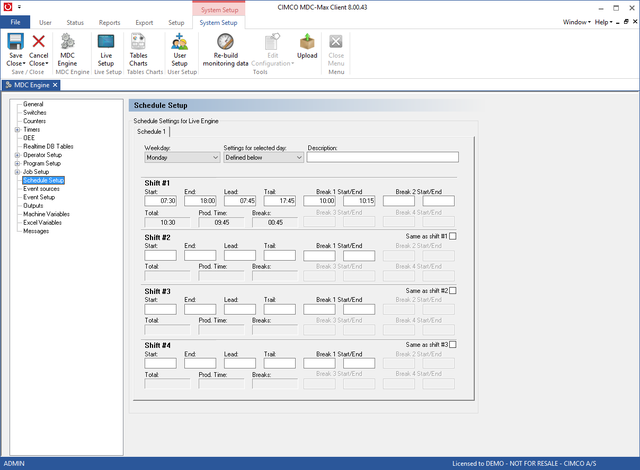Select OEE in the tree
The width and height of the screenshot is (640, 470).
(x=29, y=138)
